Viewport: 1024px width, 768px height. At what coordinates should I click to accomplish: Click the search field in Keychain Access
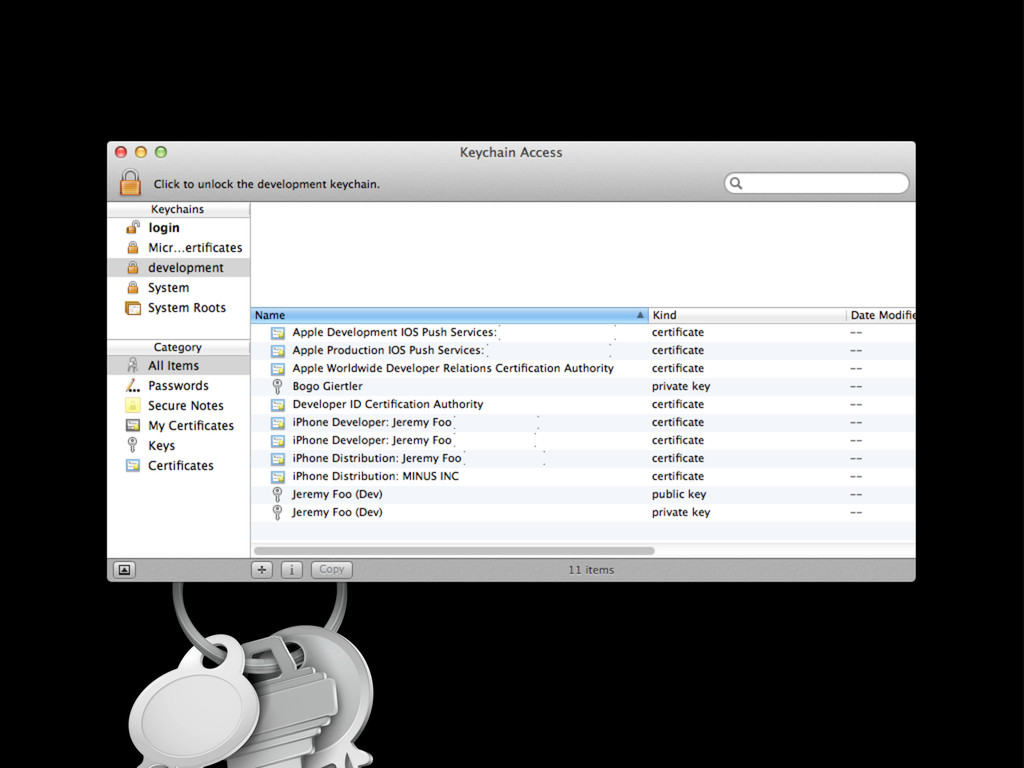tap(816, 183)
